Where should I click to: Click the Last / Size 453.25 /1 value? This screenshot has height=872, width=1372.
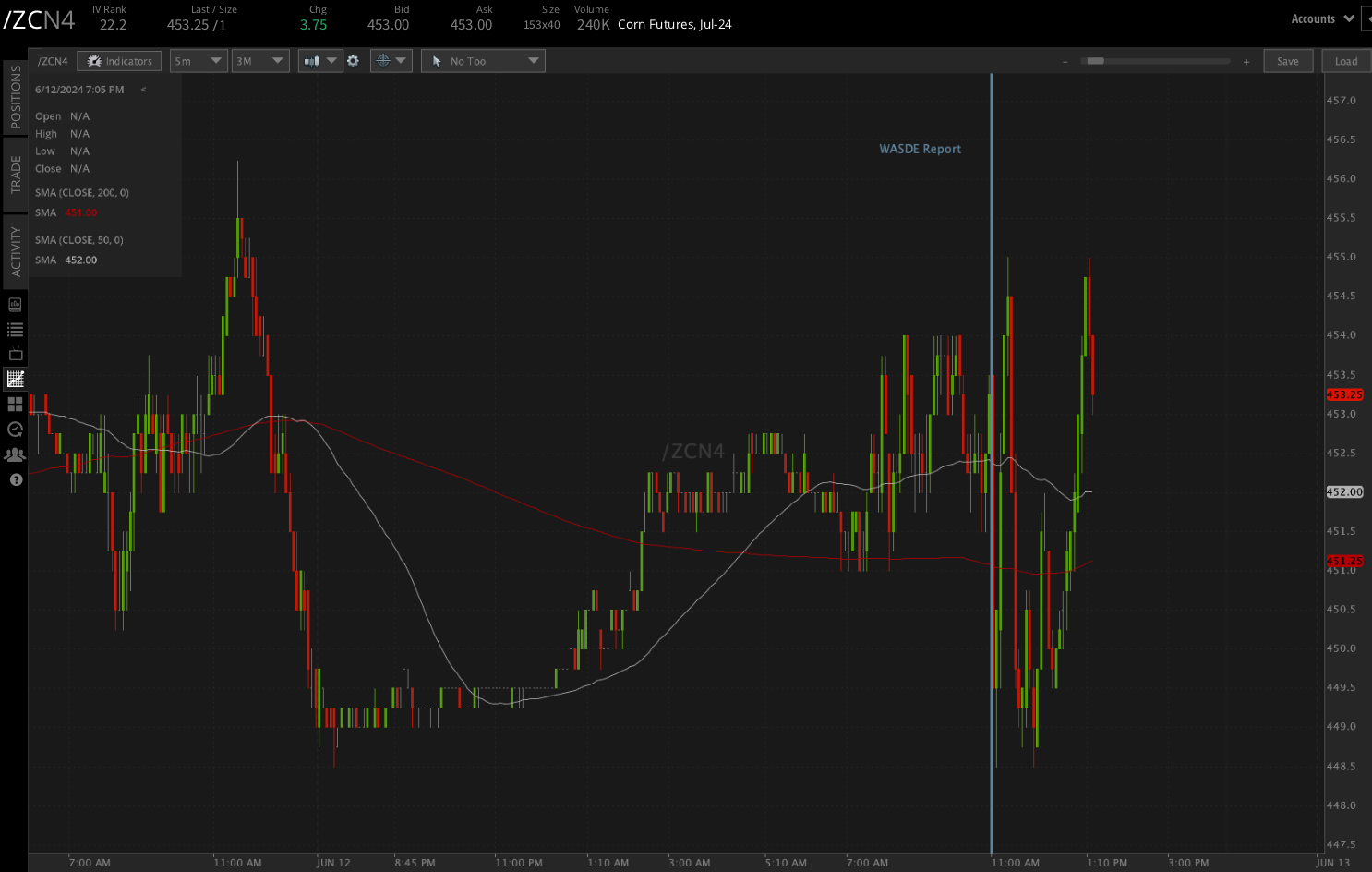point(196,25)
